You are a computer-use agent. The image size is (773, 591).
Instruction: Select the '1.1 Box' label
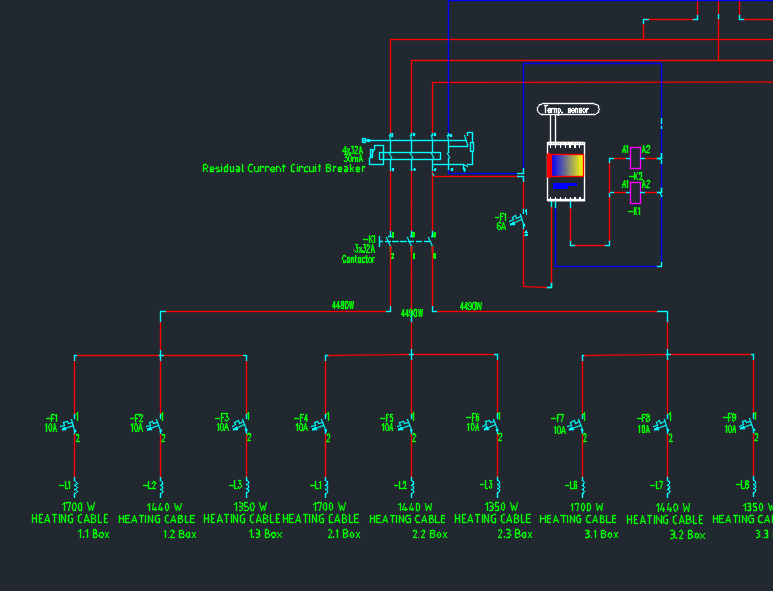94,534
